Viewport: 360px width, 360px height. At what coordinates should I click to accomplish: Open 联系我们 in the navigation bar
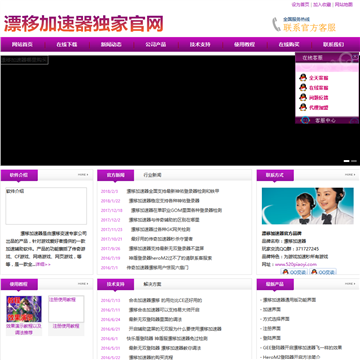tap(333, 44)
